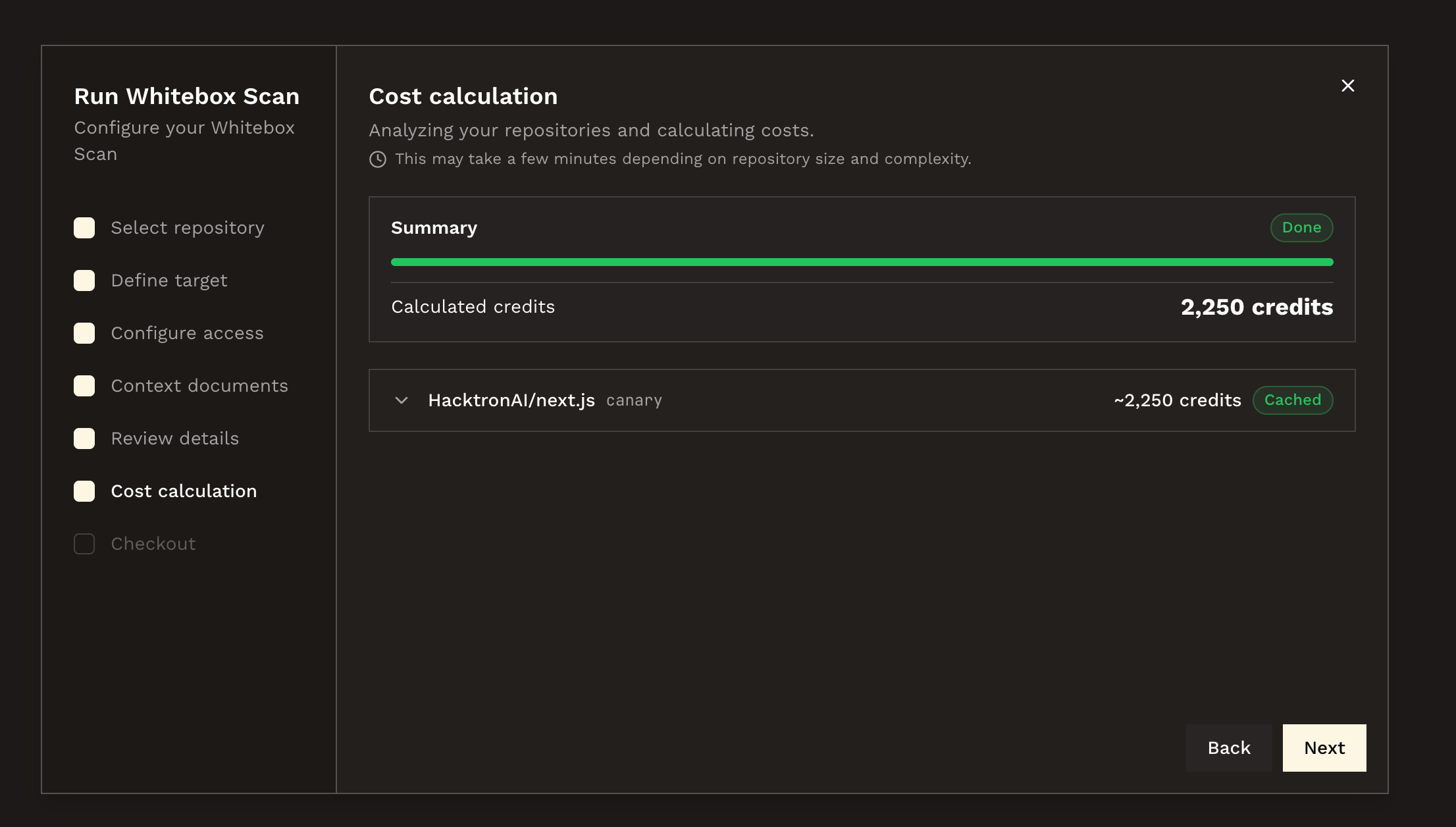The width and height of the screenshot is (1456, 827).
Task: Click the empty Checkout step checkbox
Action: [x=84, y=544]
